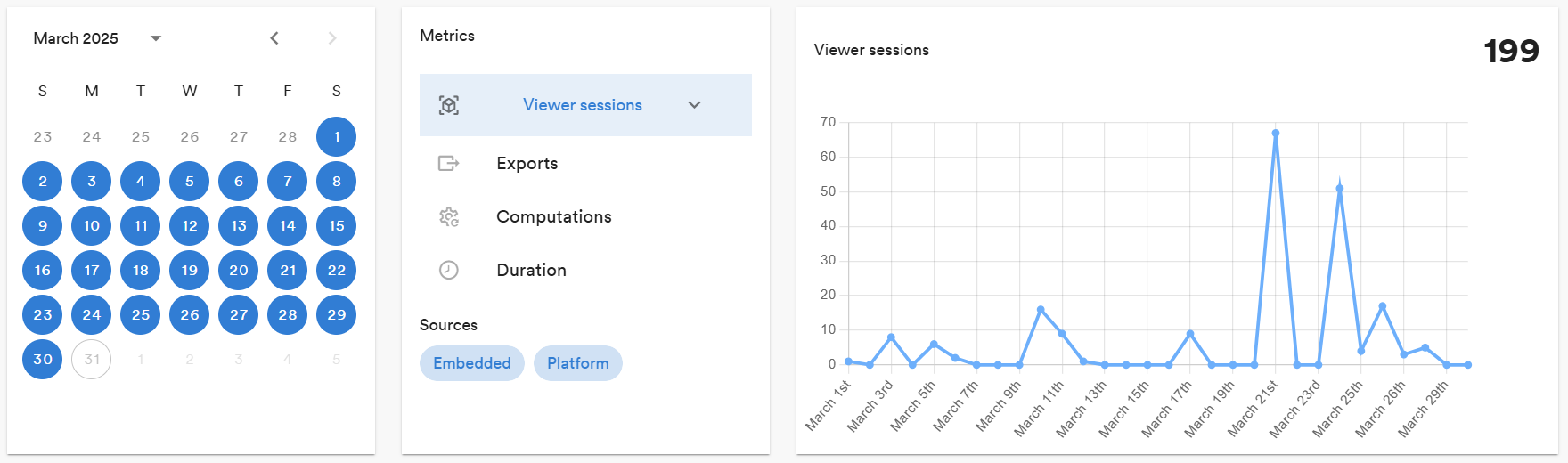Click the March 30 date circle
This screenshot has width=1568, height=463.
pyautogui.click(x=43, y=360)
